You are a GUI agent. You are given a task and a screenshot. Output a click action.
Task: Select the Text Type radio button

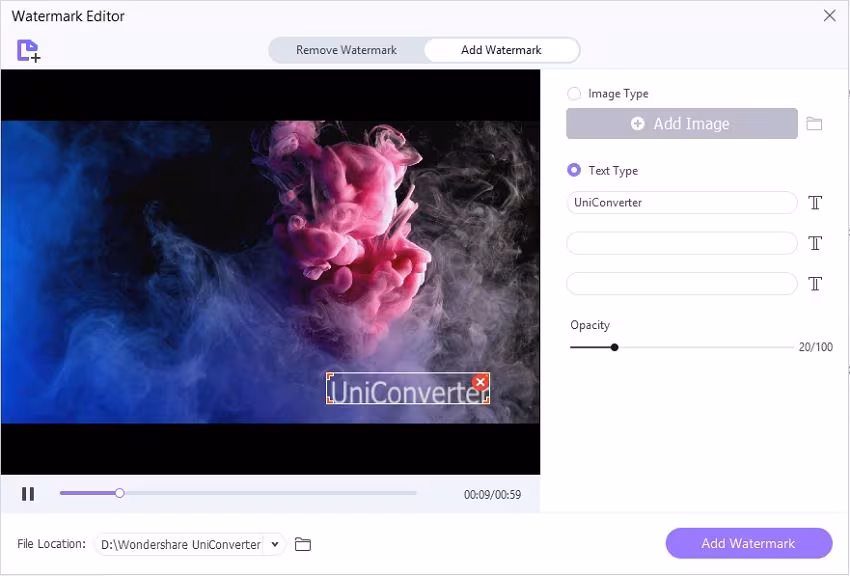pos(574,170)
